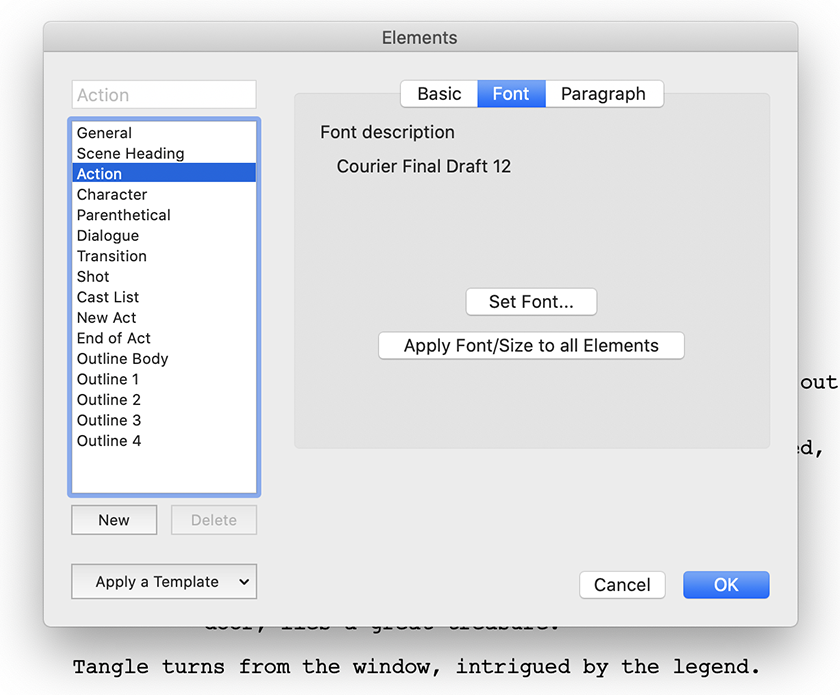This screenshot has height=695, width=840.
Task: Select Outline Body element
Action: click(123, 359)
